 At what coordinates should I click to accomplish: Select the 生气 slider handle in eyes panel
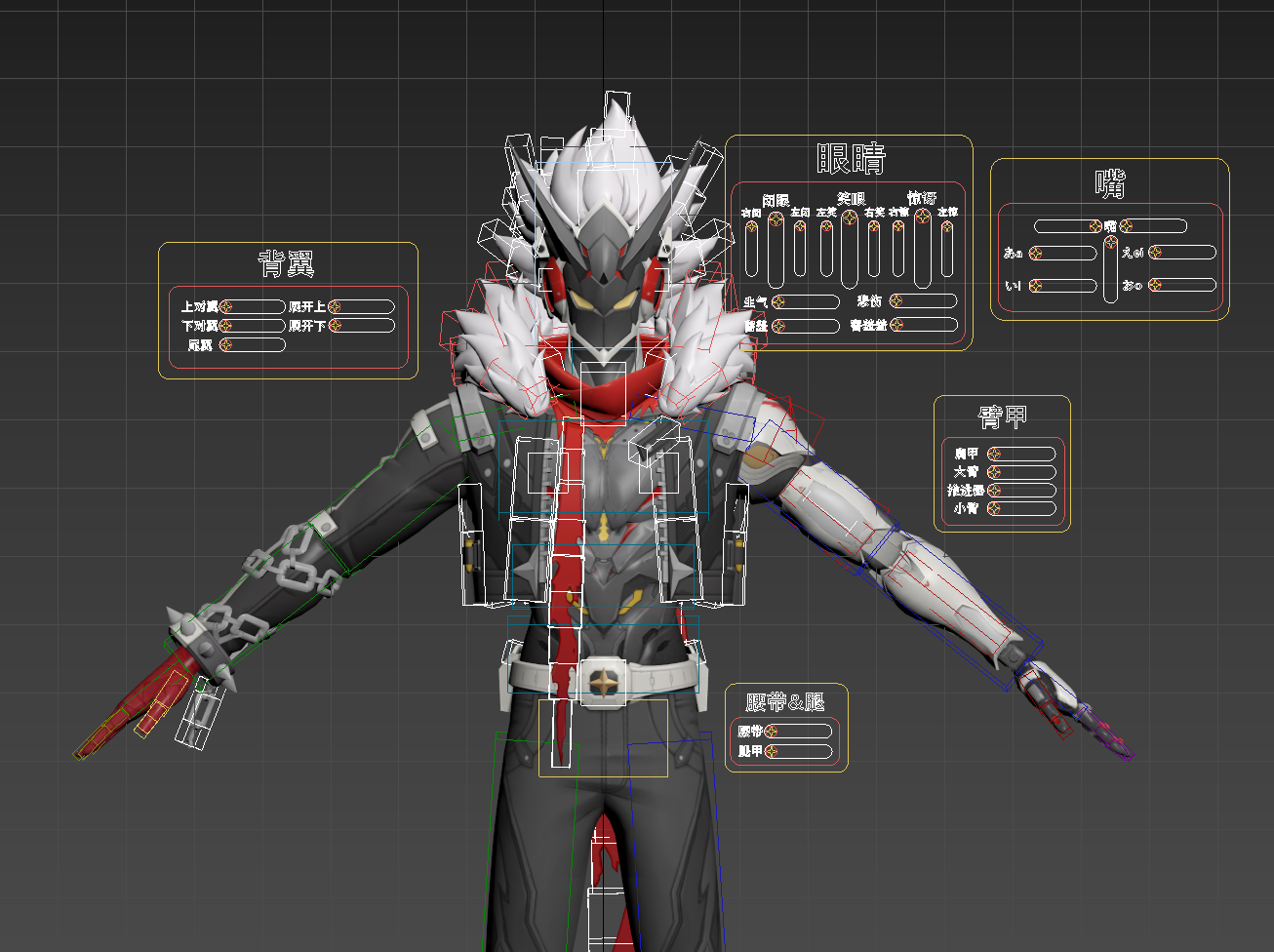[778, 302]
